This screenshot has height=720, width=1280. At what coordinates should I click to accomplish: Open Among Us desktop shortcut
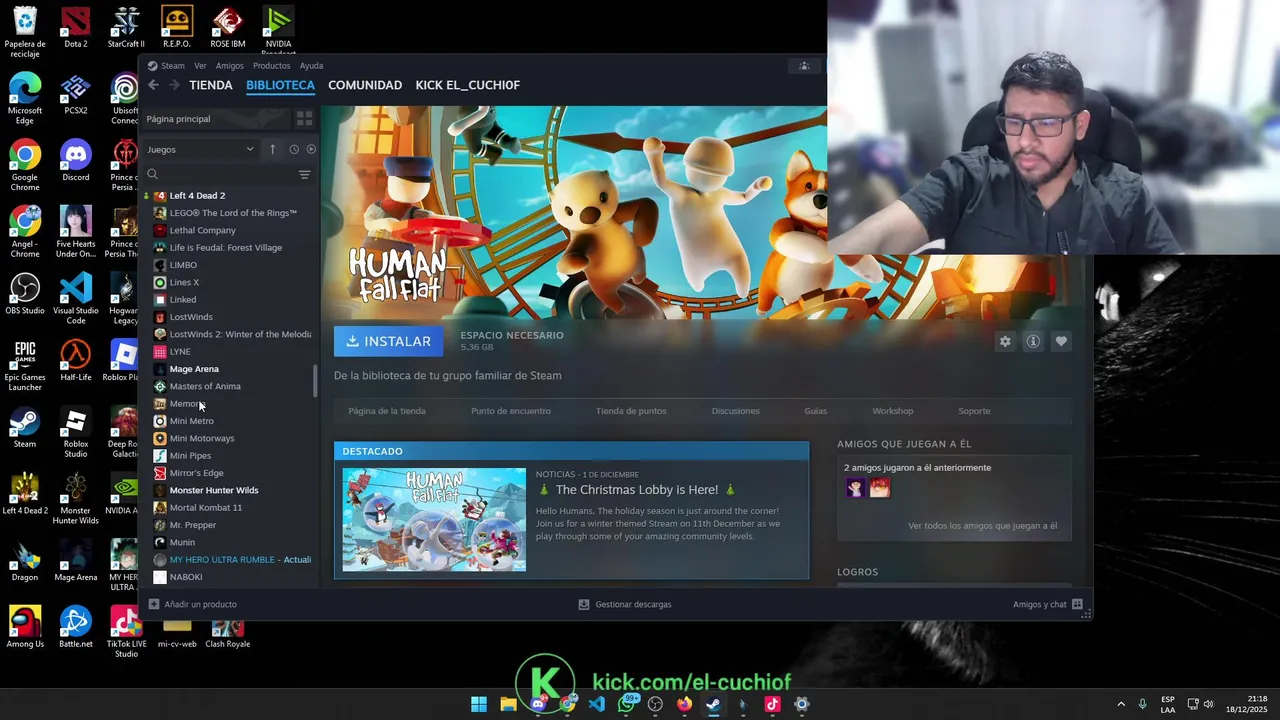25,627
